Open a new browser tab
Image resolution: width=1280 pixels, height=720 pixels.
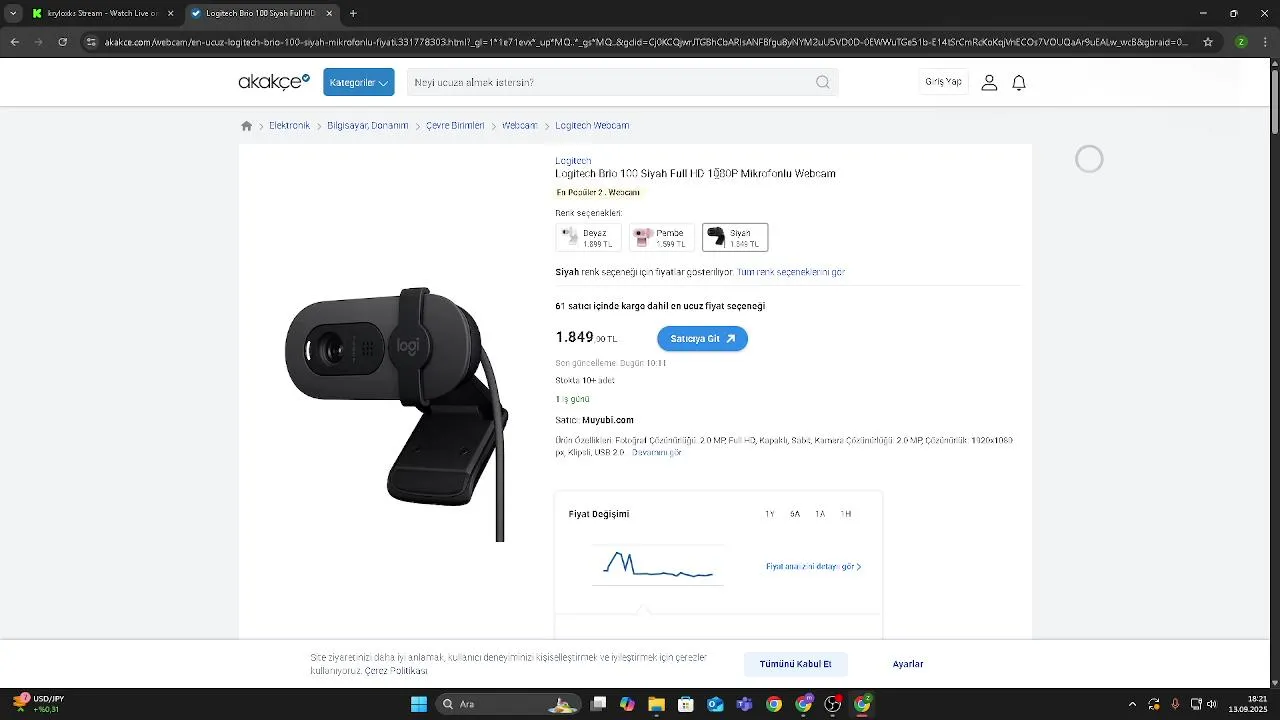(353, 14)
